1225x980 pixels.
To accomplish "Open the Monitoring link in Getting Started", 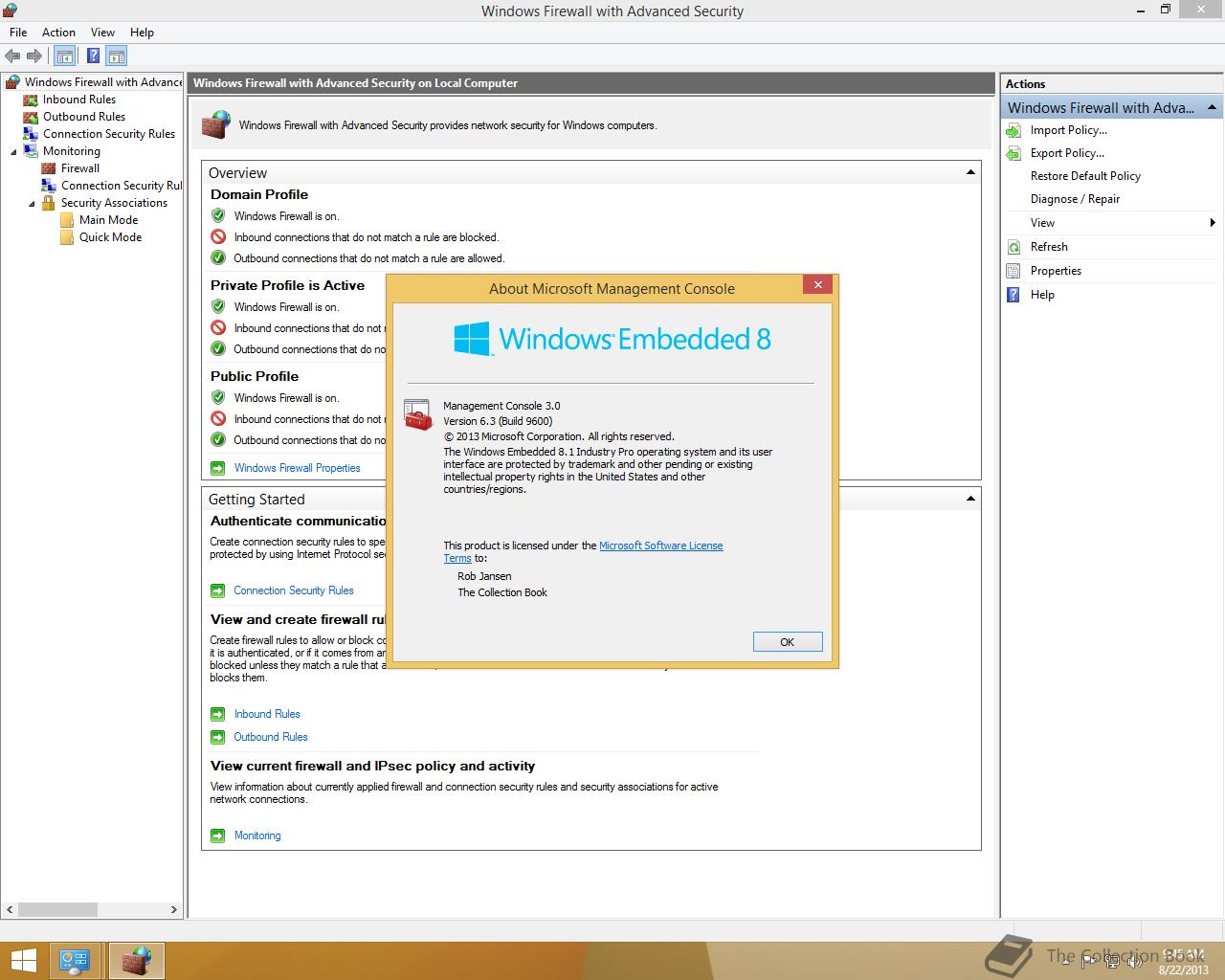I will point(257,835).
